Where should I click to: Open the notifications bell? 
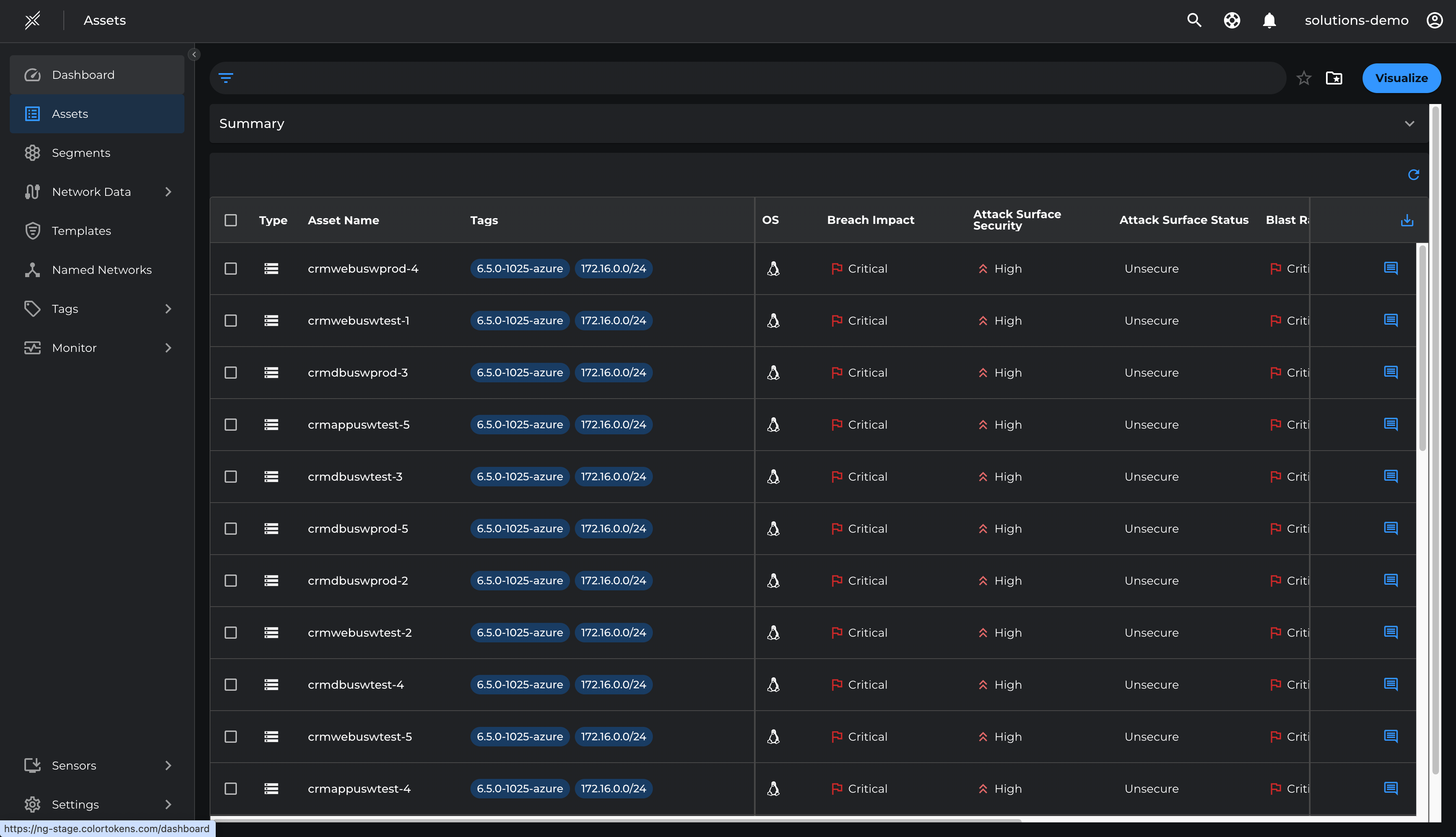(x=1269, y=21)
